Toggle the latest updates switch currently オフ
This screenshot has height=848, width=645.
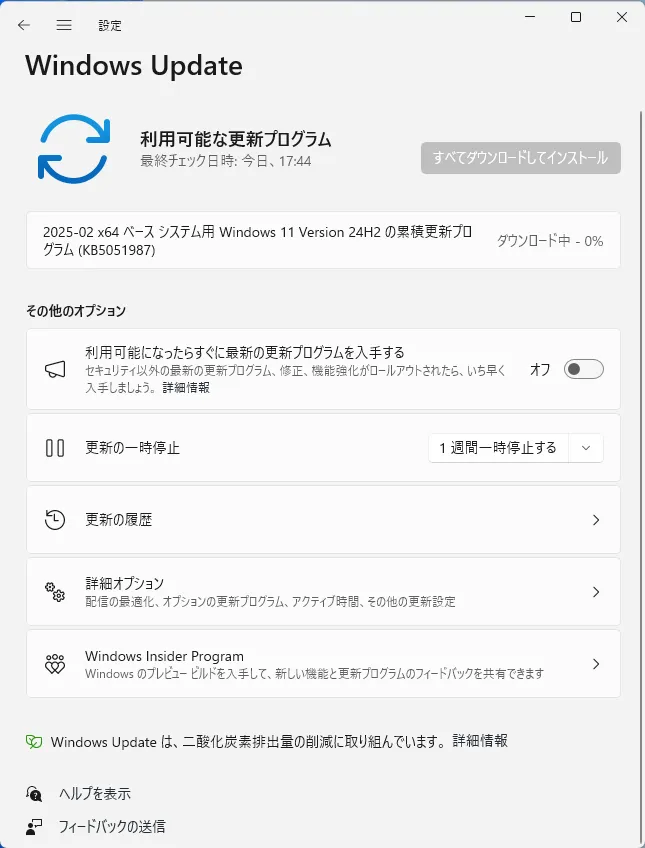(x=583, y=369)
